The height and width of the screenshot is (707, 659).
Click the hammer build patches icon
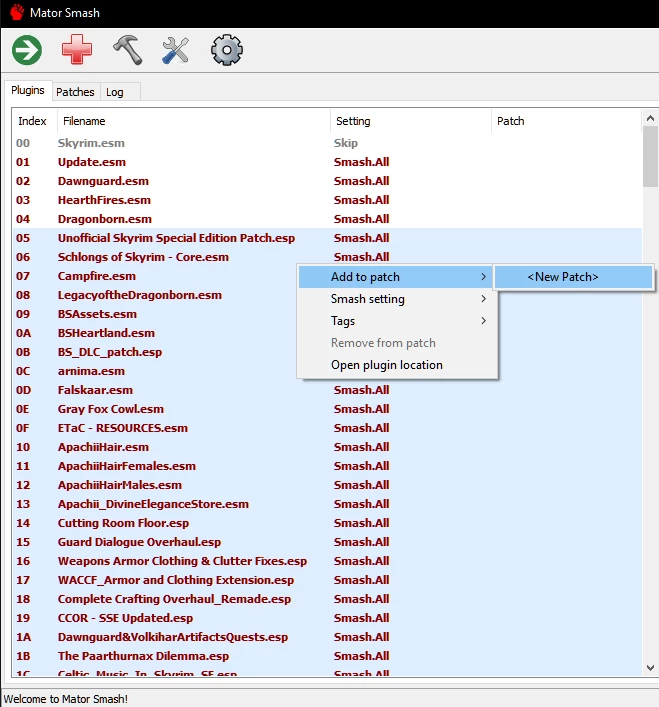128,50
